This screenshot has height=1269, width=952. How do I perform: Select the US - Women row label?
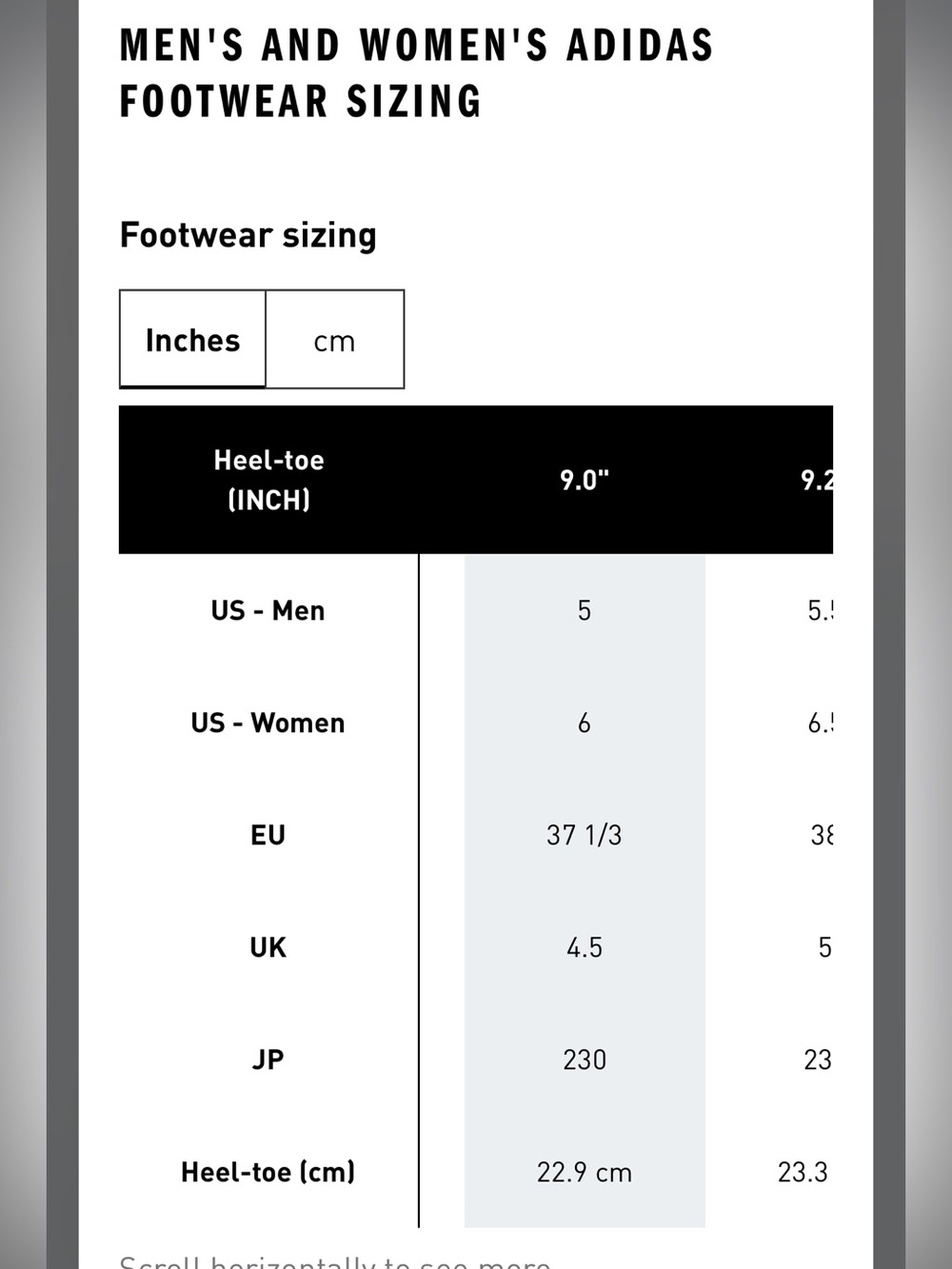(268, 723)
